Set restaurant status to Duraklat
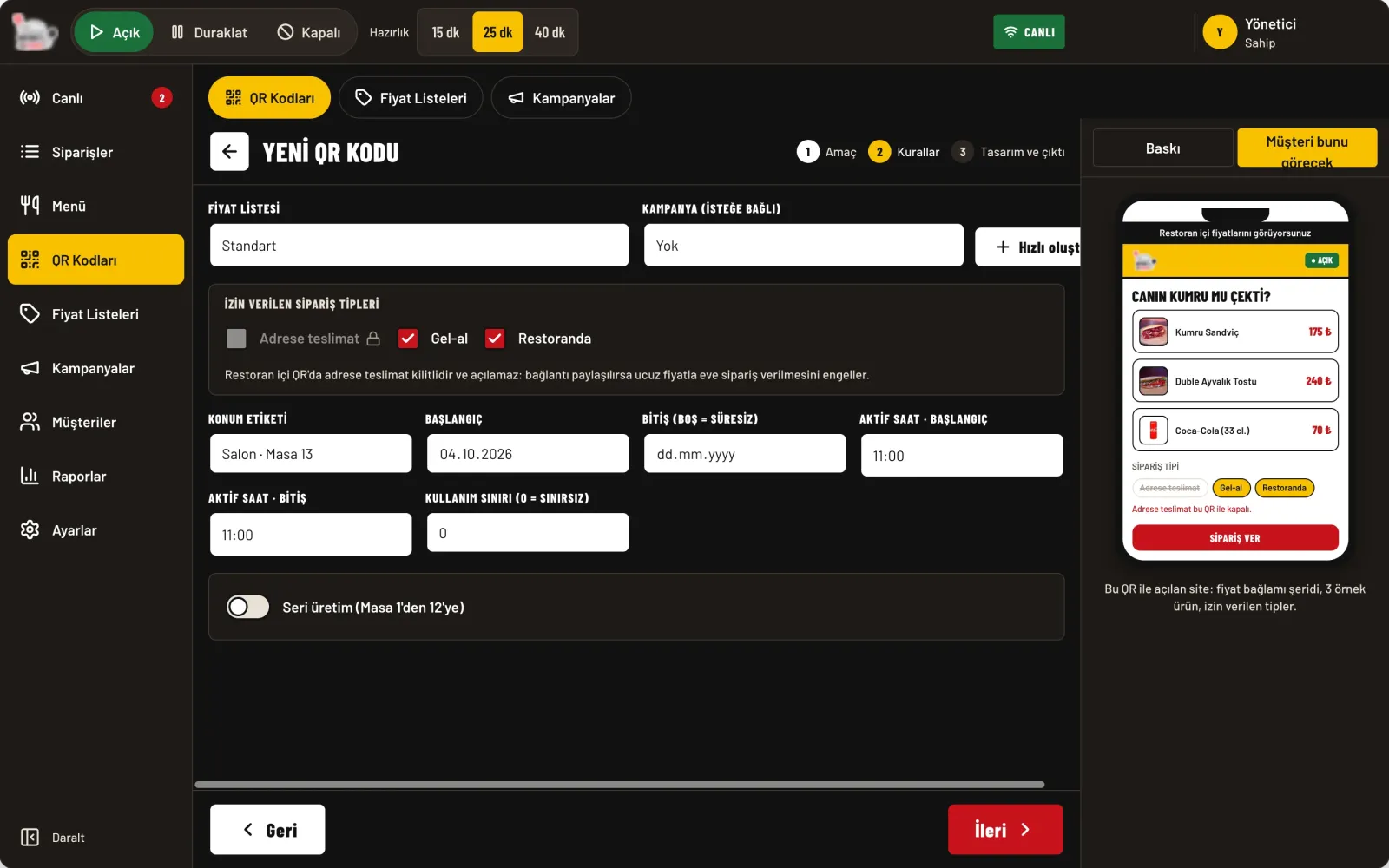This screenshot has width=1389, height=868. pos(209,32)
